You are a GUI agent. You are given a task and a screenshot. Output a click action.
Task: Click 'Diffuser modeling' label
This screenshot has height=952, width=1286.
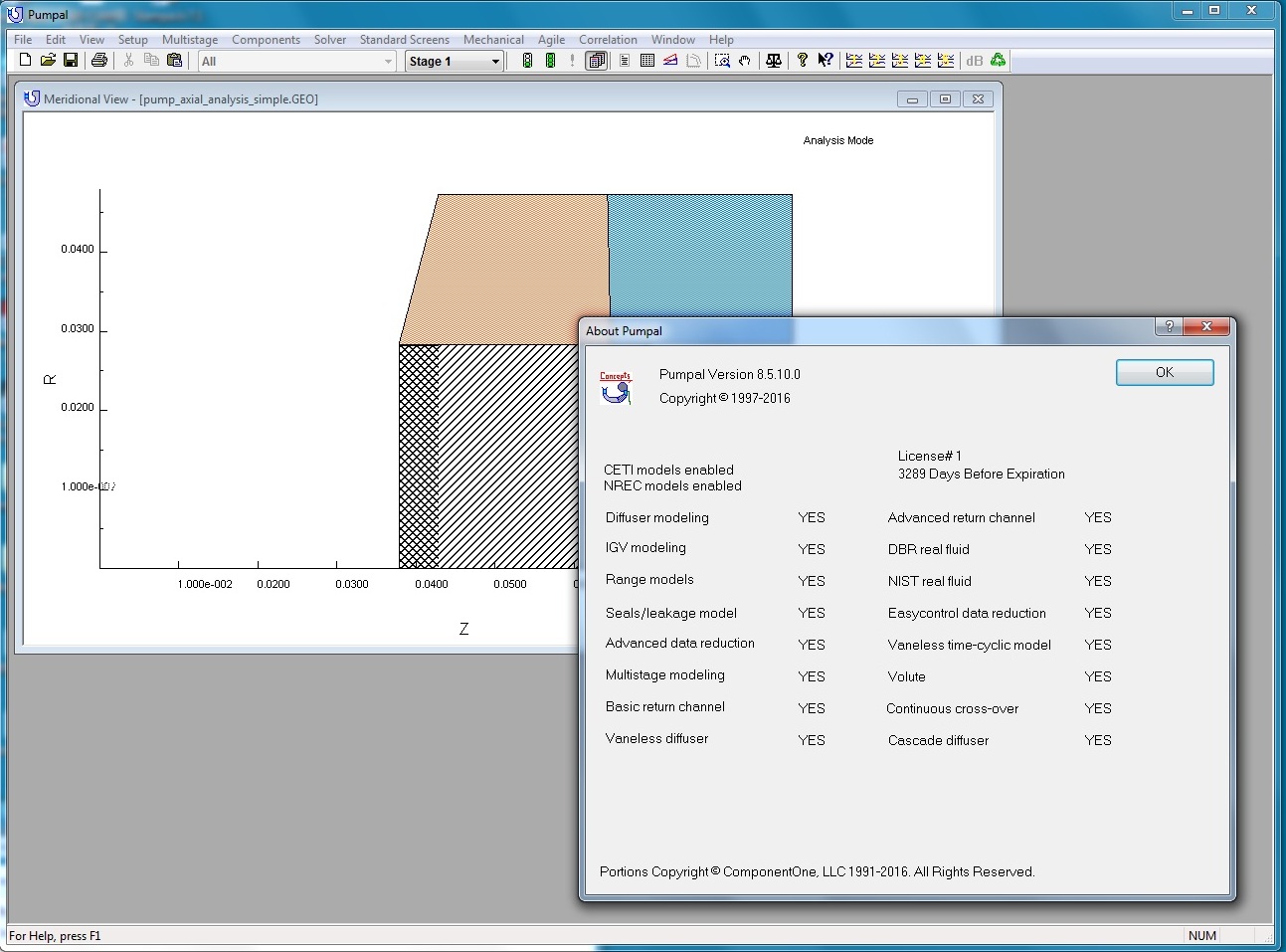pyautogui.click(x=656, y=517)
